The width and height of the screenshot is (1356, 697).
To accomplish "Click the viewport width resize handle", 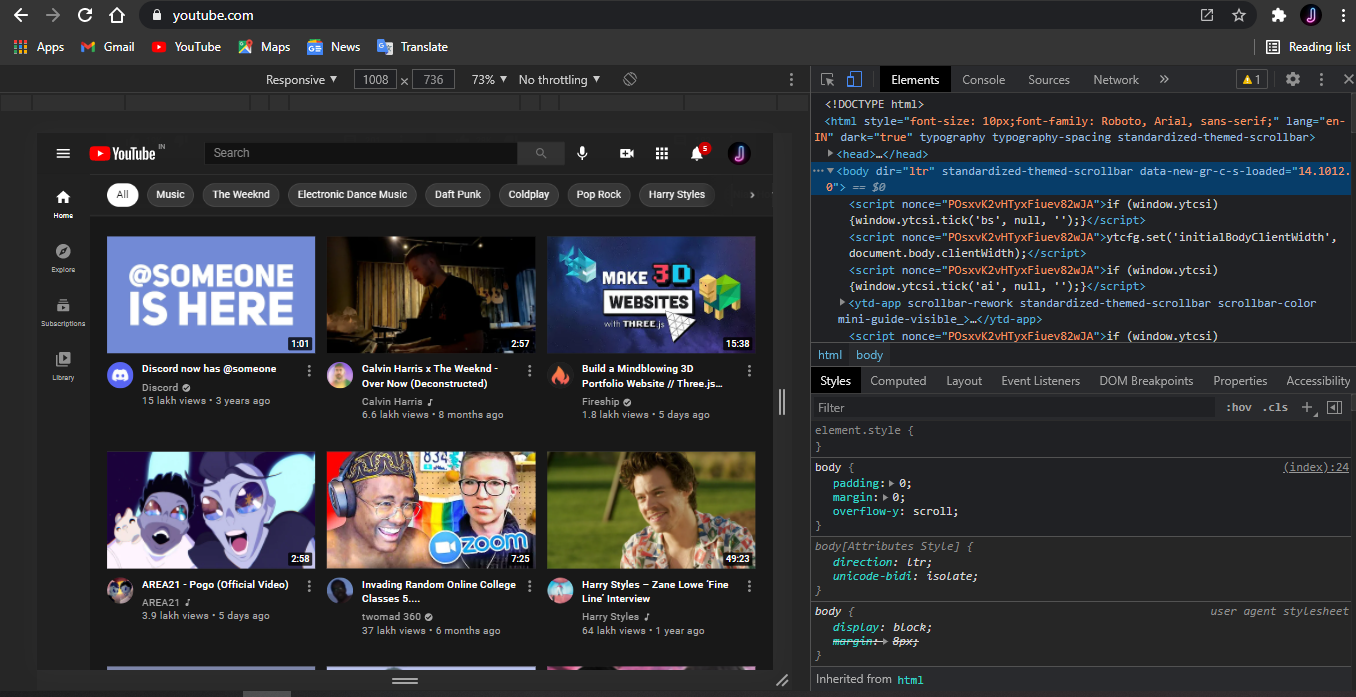I will (783, 401).
